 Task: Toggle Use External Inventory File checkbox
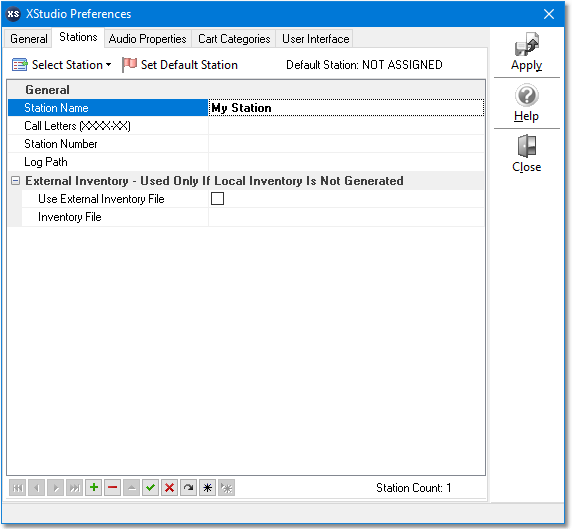(x=217, y=199)
